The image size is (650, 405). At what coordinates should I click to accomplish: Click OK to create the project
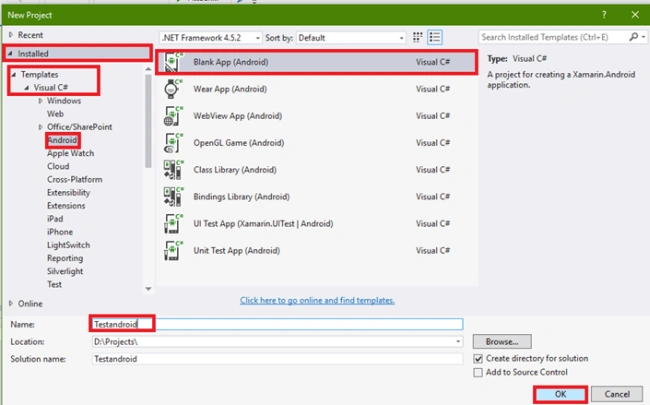(x=560, y=394)
